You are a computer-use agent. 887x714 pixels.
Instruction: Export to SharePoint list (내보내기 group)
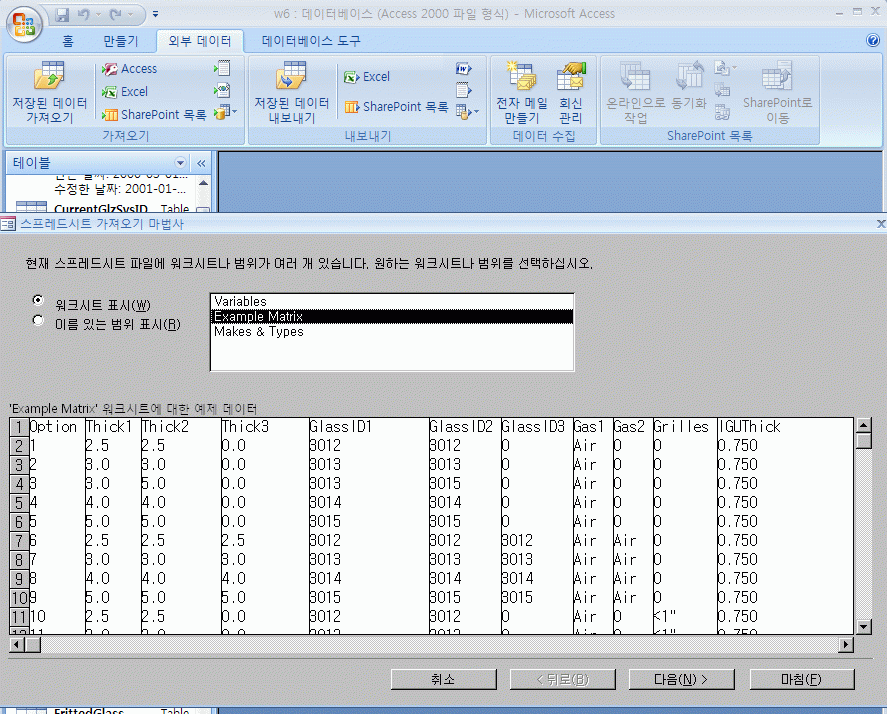396,107
